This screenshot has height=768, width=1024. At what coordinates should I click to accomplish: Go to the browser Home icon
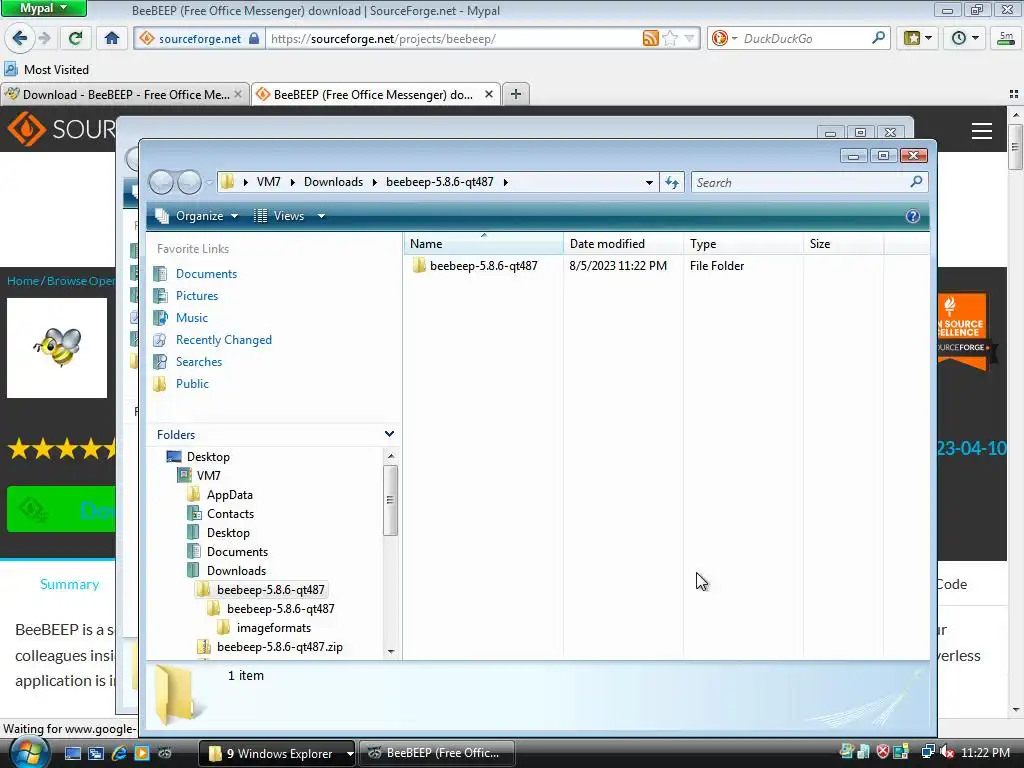pos(112,39)
